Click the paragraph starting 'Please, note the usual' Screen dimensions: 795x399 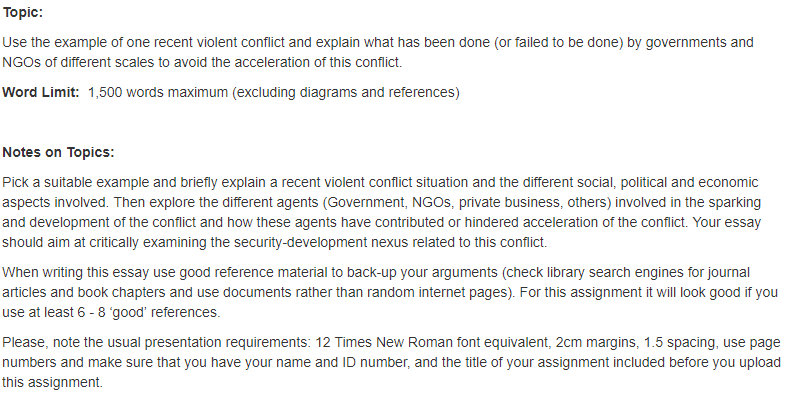(x=391, y=362)
